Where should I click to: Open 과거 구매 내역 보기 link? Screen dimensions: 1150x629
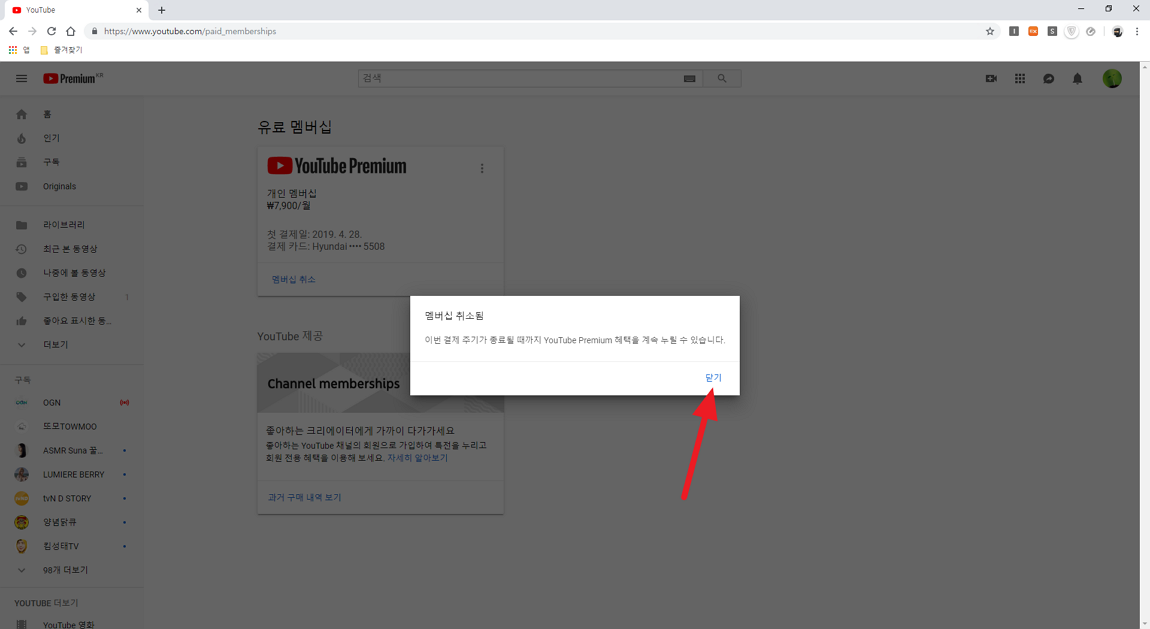pyautogui.click(x=304, y=497)
